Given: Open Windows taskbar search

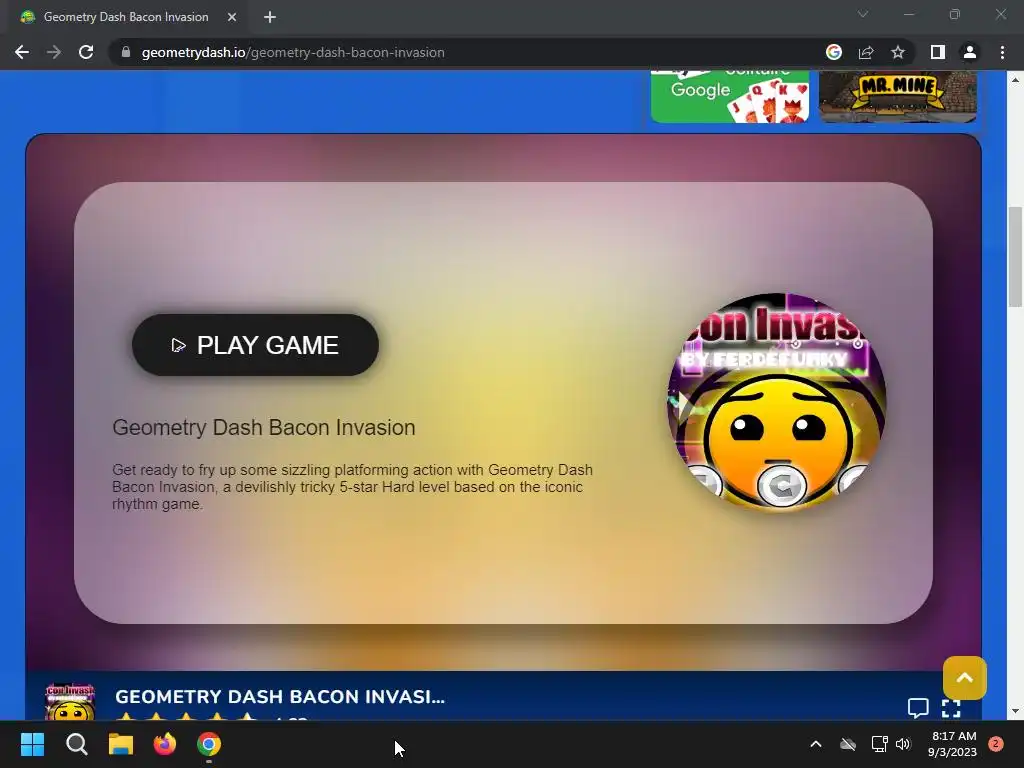Looking at the screenshot, I should [x=76, y=744].
